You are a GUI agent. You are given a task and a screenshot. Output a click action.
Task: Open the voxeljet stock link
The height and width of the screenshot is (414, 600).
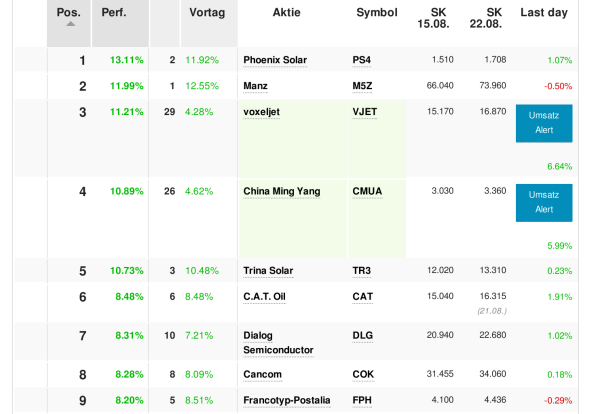click(x=261, y=112)
